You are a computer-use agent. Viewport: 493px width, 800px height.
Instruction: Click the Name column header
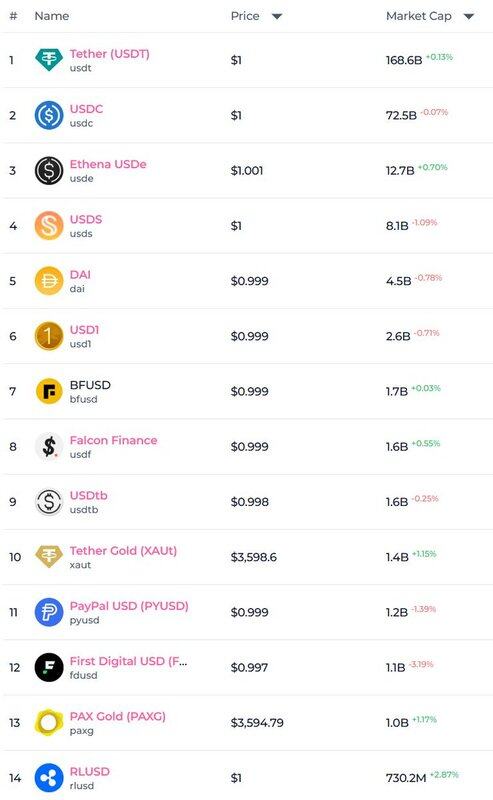pos(52,16)
